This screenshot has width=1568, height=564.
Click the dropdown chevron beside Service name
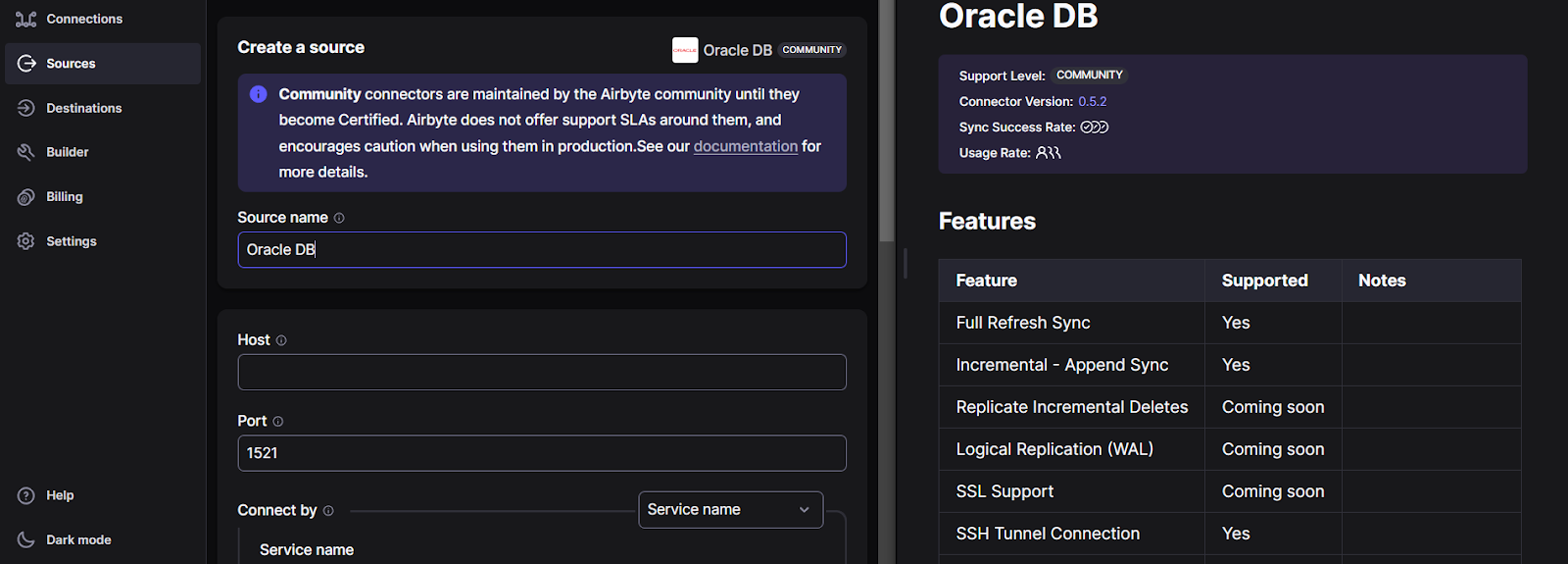[805, 510]
